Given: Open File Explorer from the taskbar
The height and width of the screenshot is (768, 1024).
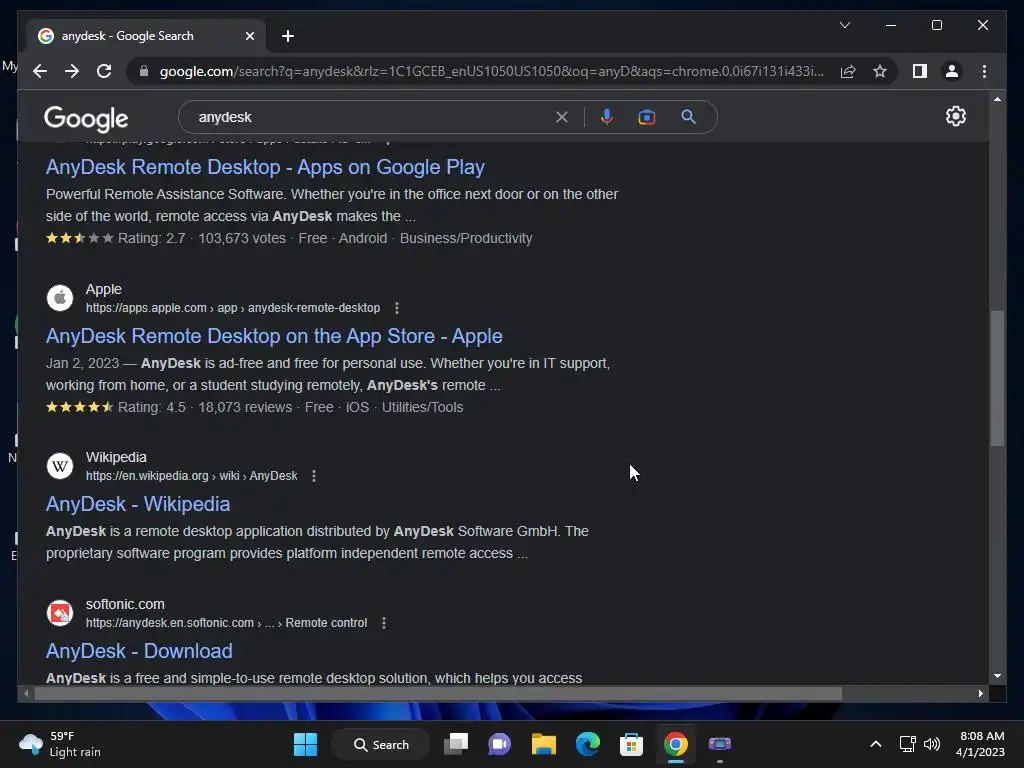Looking at the screenshot, I should click(x=543, y=744).
